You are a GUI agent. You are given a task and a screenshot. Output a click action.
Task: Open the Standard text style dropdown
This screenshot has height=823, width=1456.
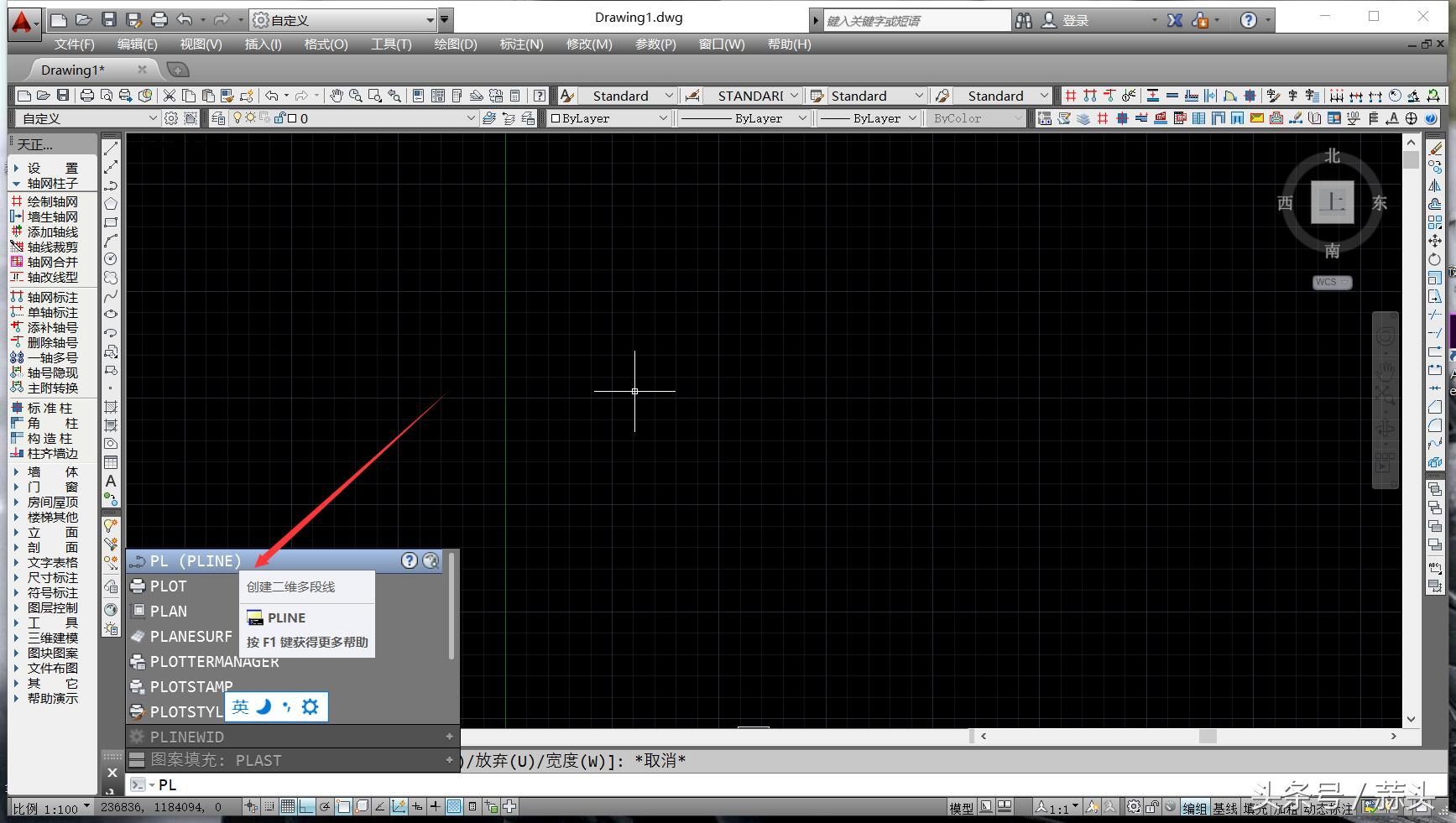pos(626,96)
